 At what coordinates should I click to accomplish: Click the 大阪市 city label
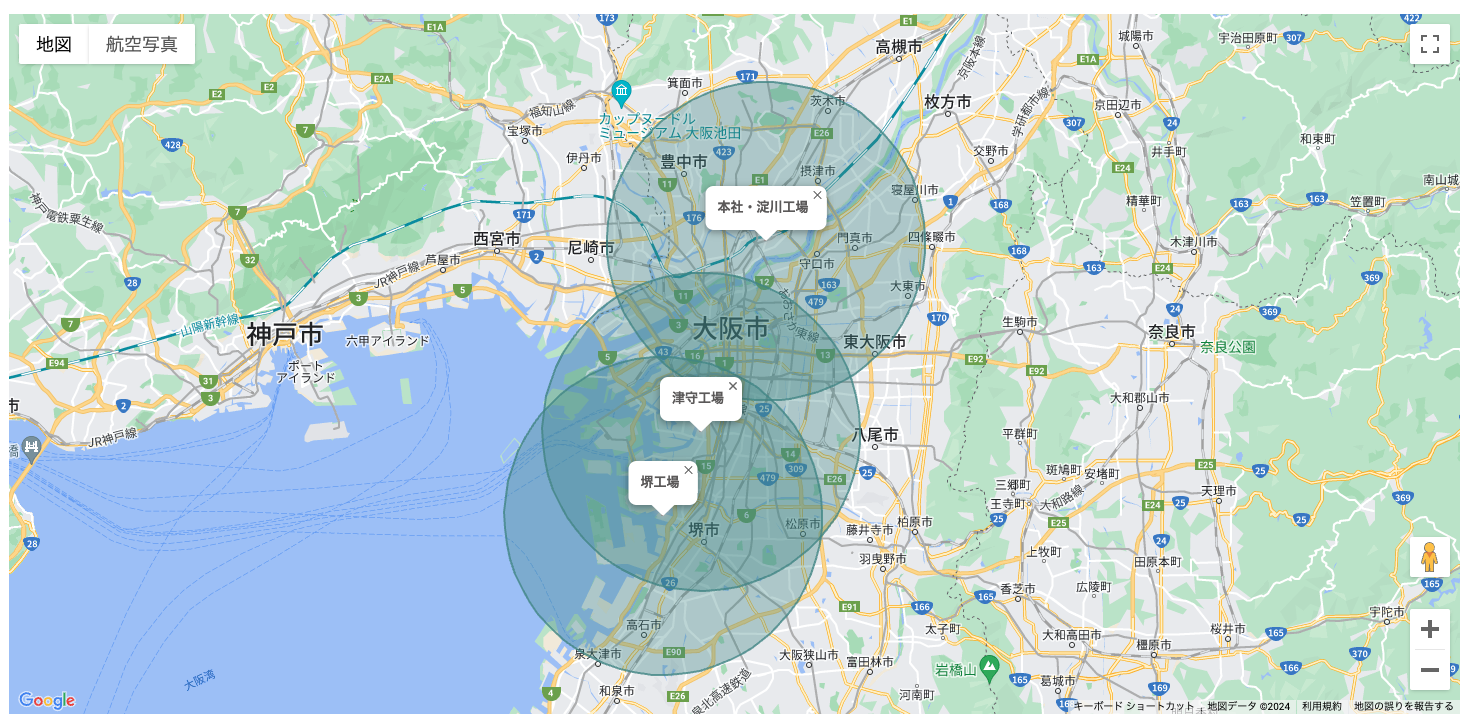coord(731,328)
